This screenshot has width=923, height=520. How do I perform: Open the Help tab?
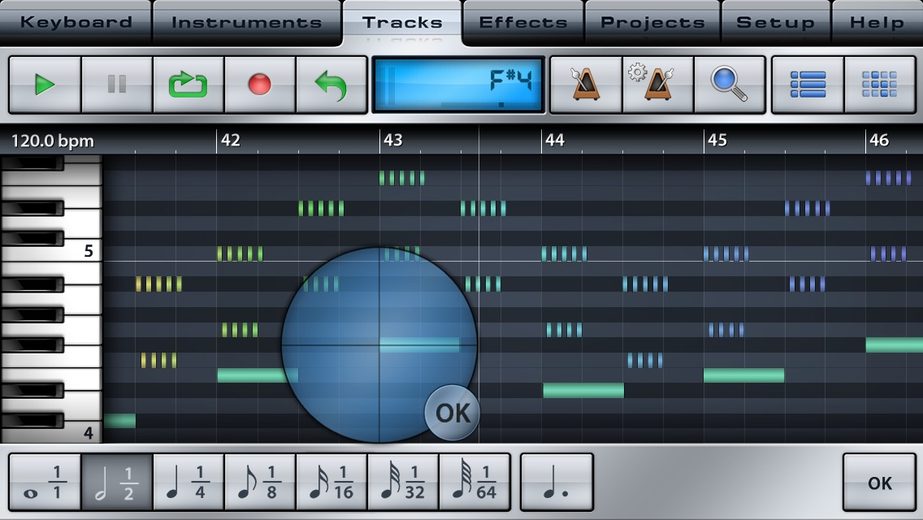click(876, 22)
